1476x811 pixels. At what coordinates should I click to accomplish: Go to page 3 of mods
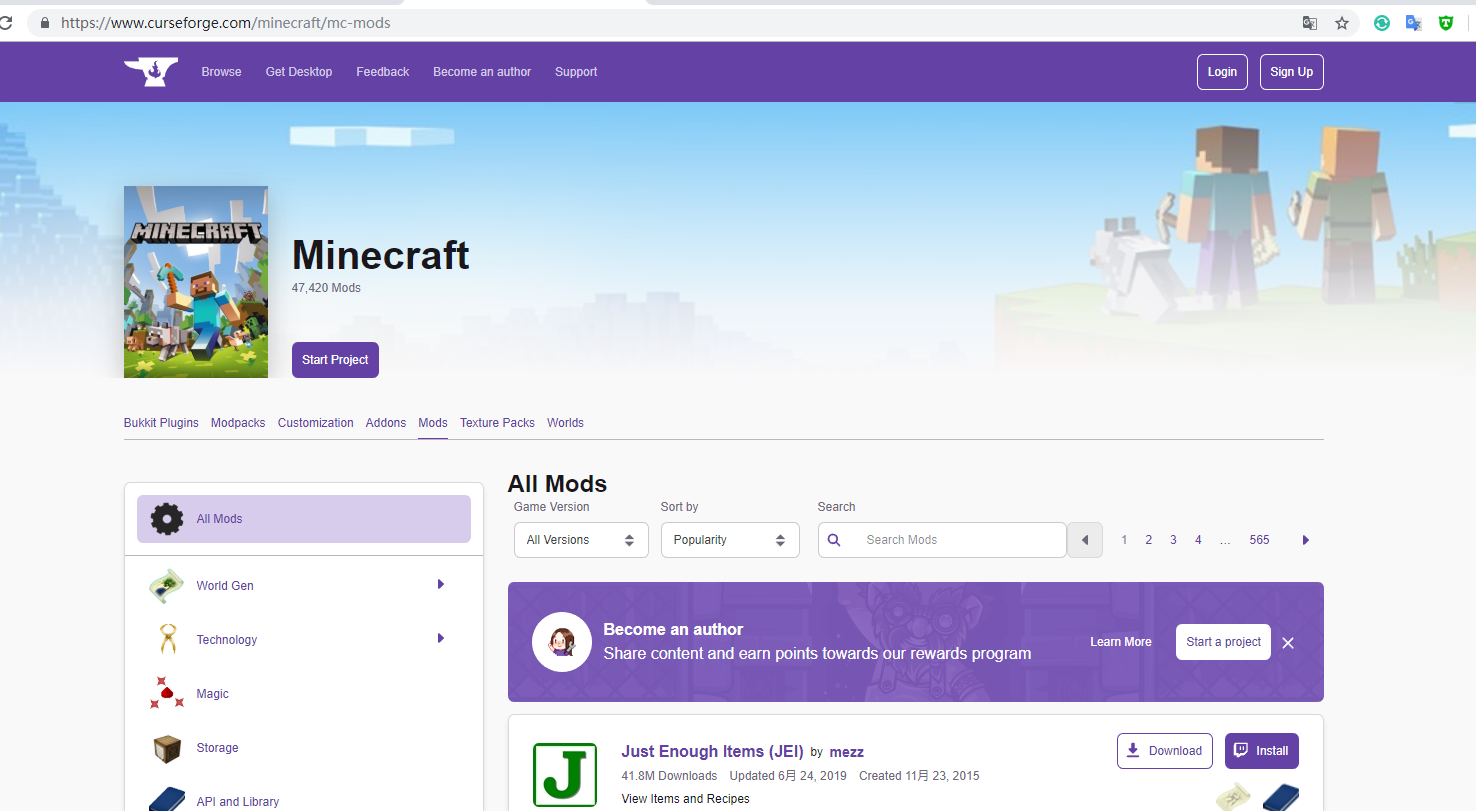pos(1174,540)
